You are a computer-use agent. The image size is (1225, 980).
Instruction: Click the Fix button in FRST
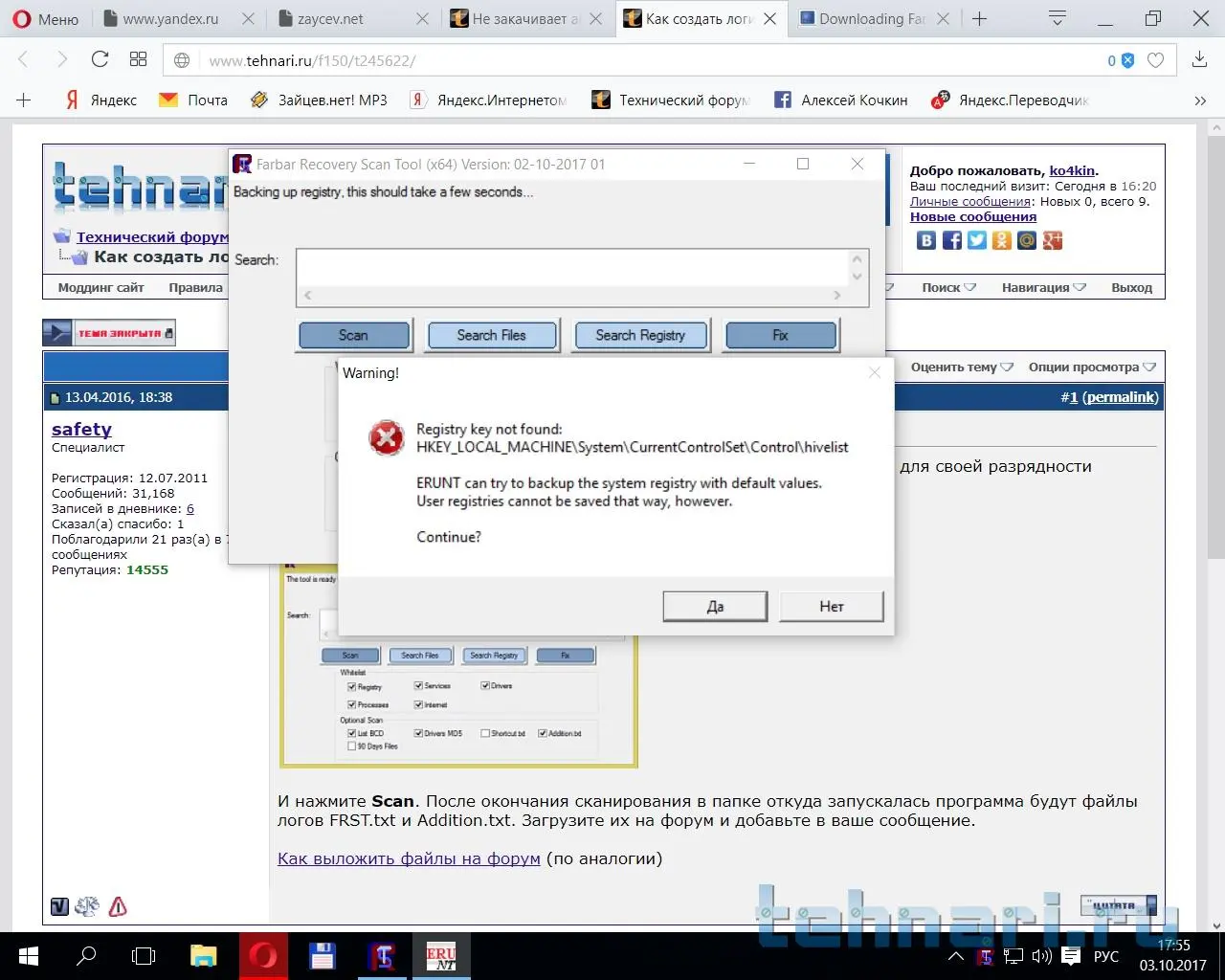(781, 335)
